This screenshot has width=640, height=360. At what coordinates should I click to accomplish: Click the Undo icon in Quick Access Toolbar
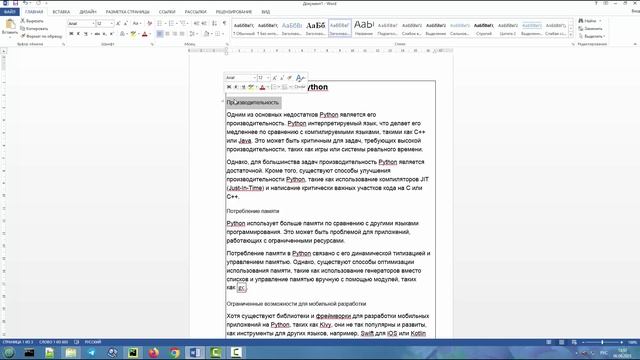click(x=25, y=3)
